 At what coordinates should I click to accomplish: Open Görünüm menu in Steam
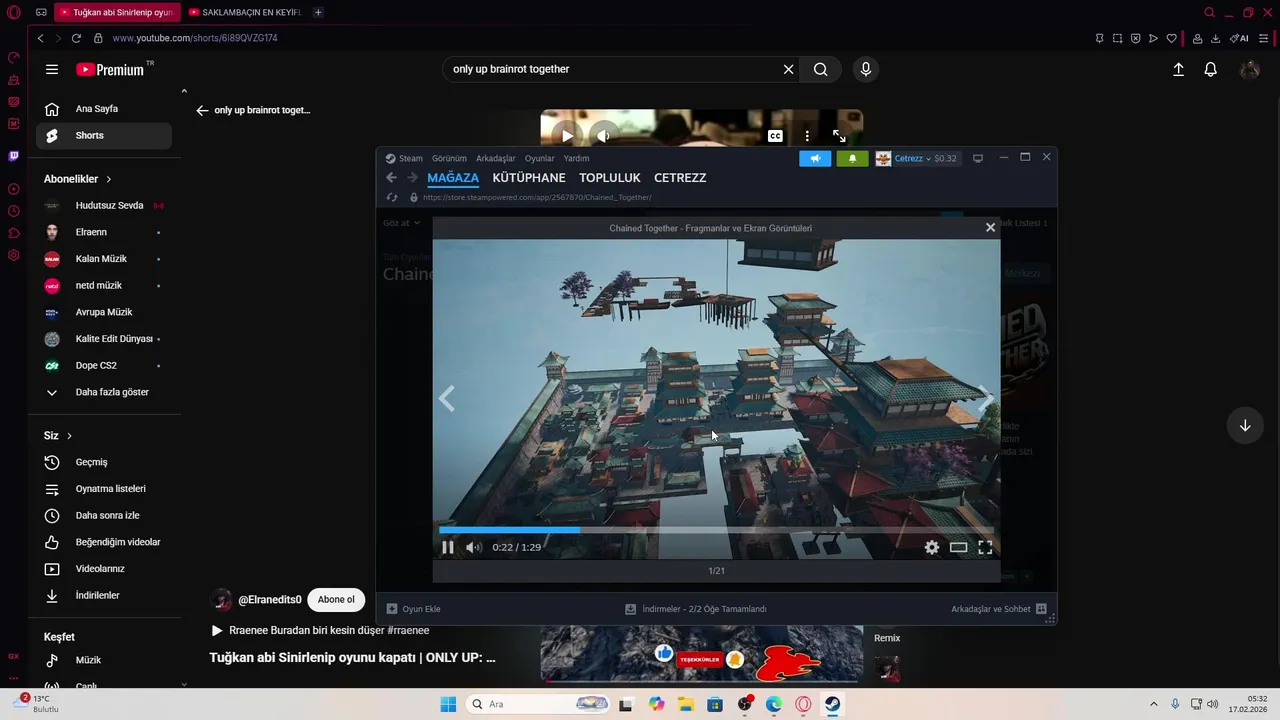[449, 158]
